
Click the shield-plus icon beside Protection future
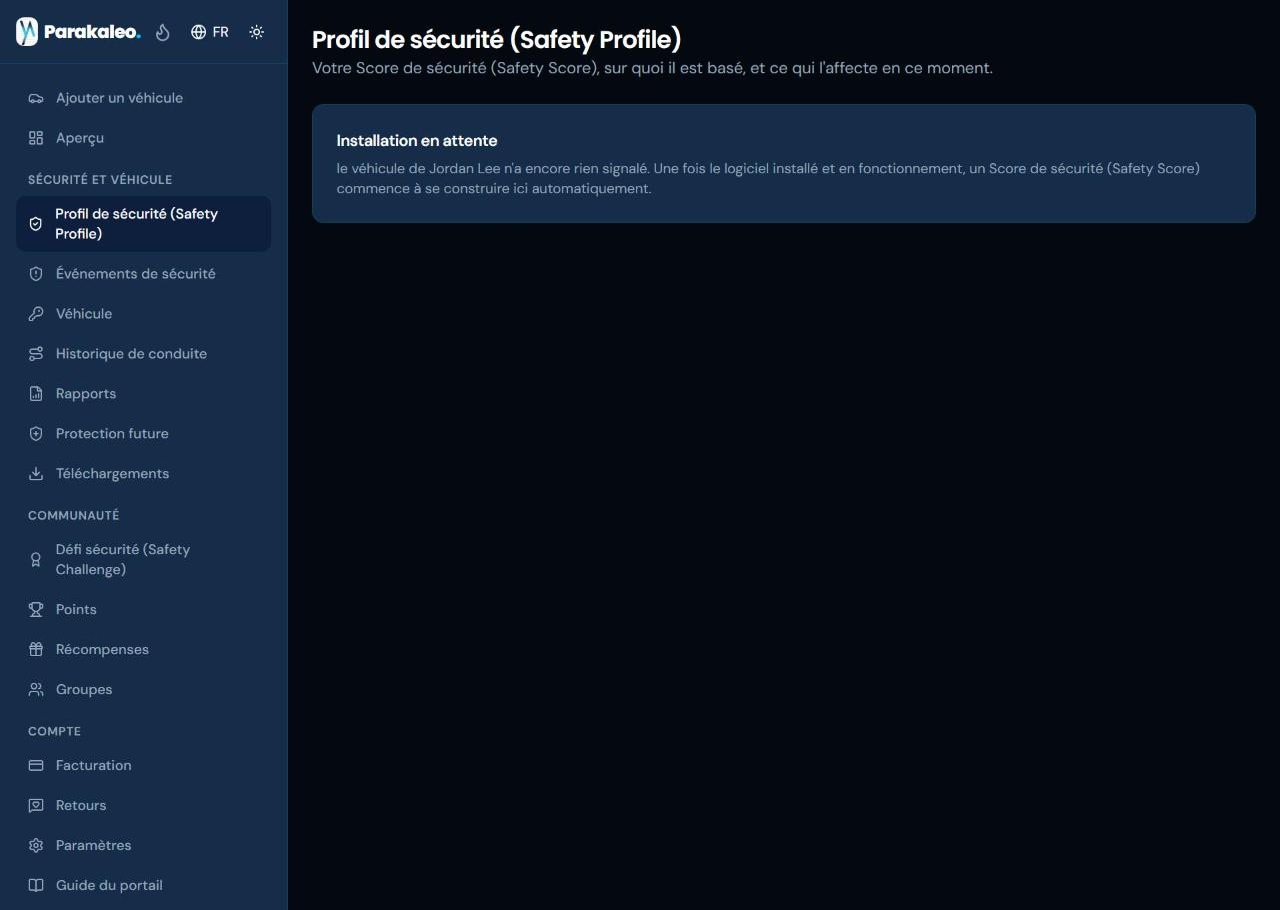36,434
